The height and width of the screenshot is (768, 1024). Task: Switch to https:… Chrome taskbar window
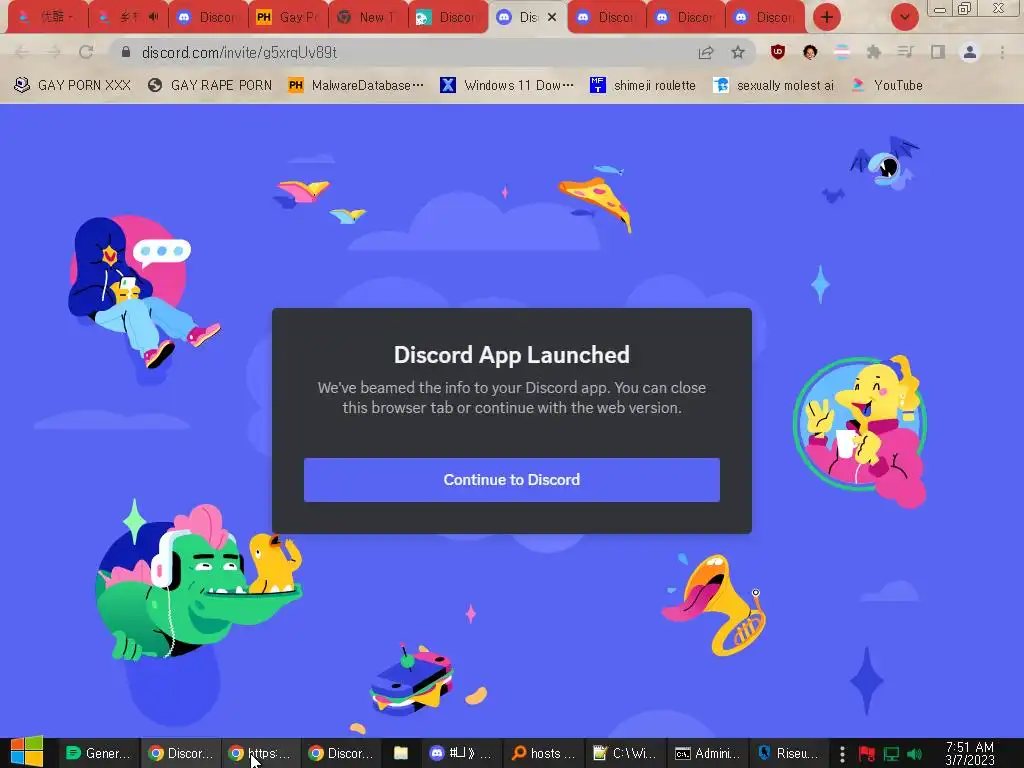coord(260,753)
